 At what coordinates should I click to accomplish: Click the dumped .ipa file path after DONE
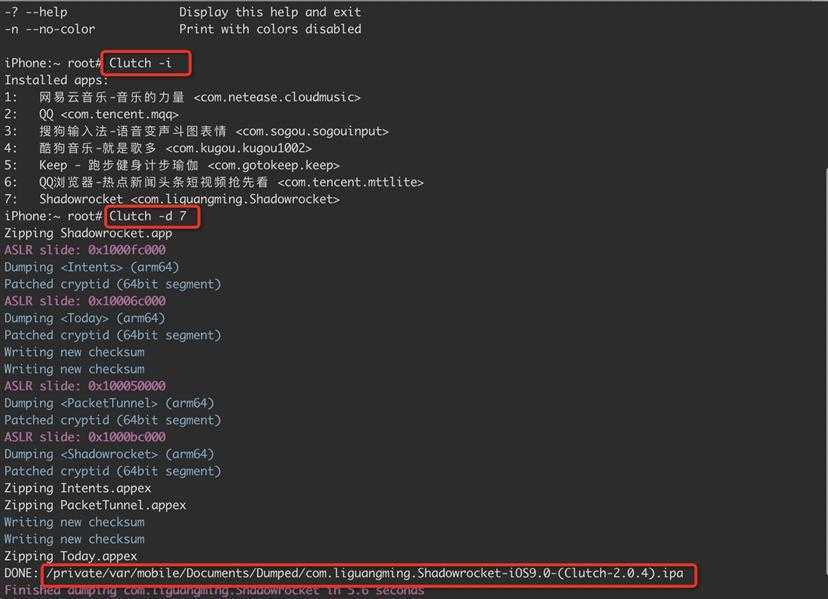(x=365, y=573)
